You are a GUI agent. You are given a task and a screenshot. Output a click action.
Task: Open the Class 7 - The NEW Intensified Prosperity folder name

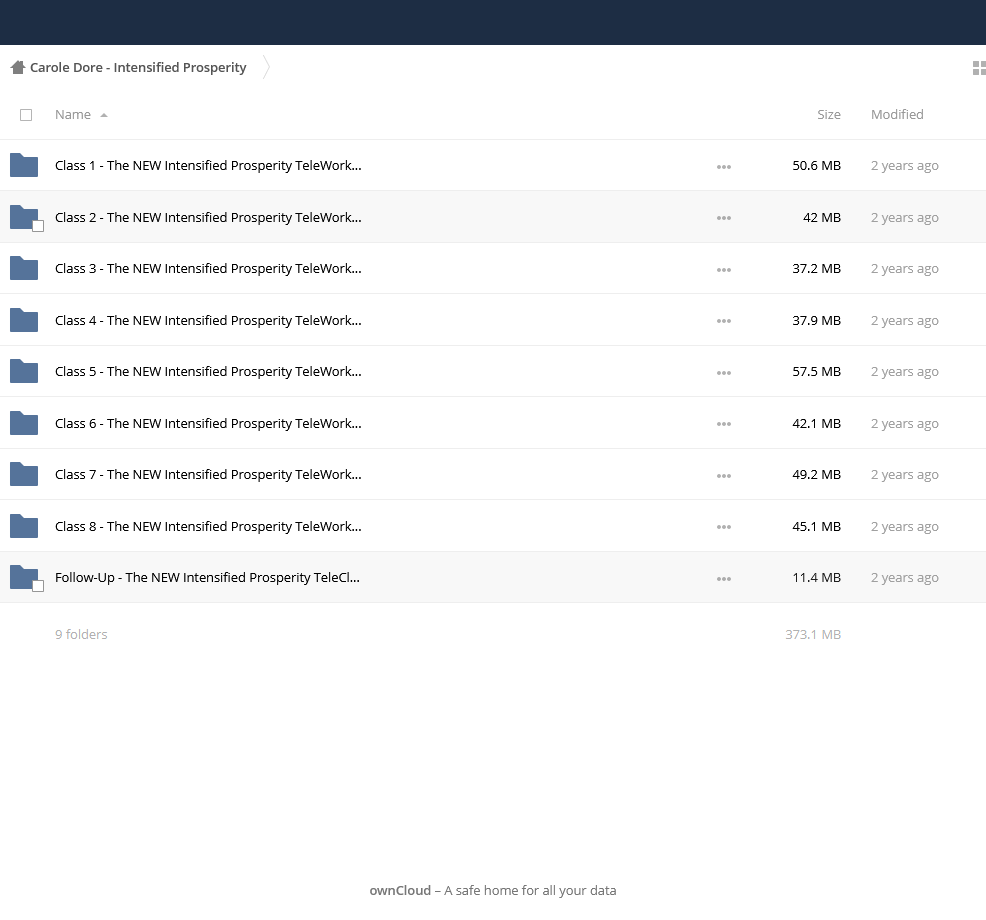(208, 474)
